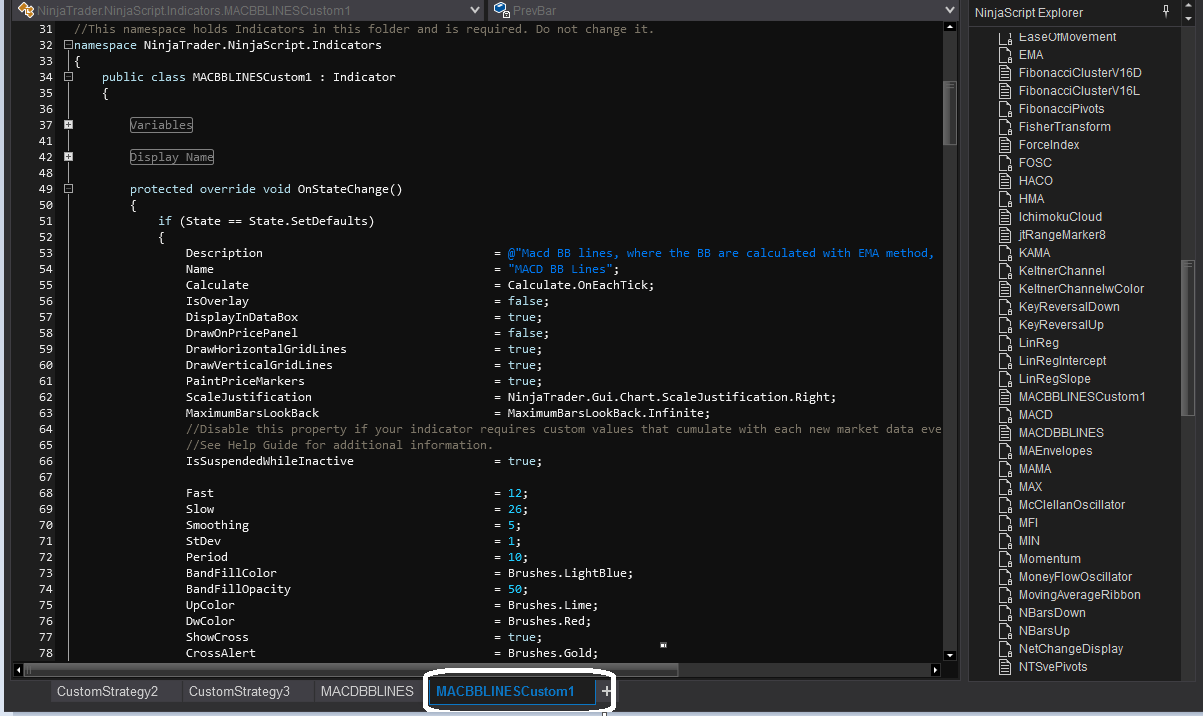Click the code editor vertical scrollbar thumb
1203x716 pixels.
point(950,113)
